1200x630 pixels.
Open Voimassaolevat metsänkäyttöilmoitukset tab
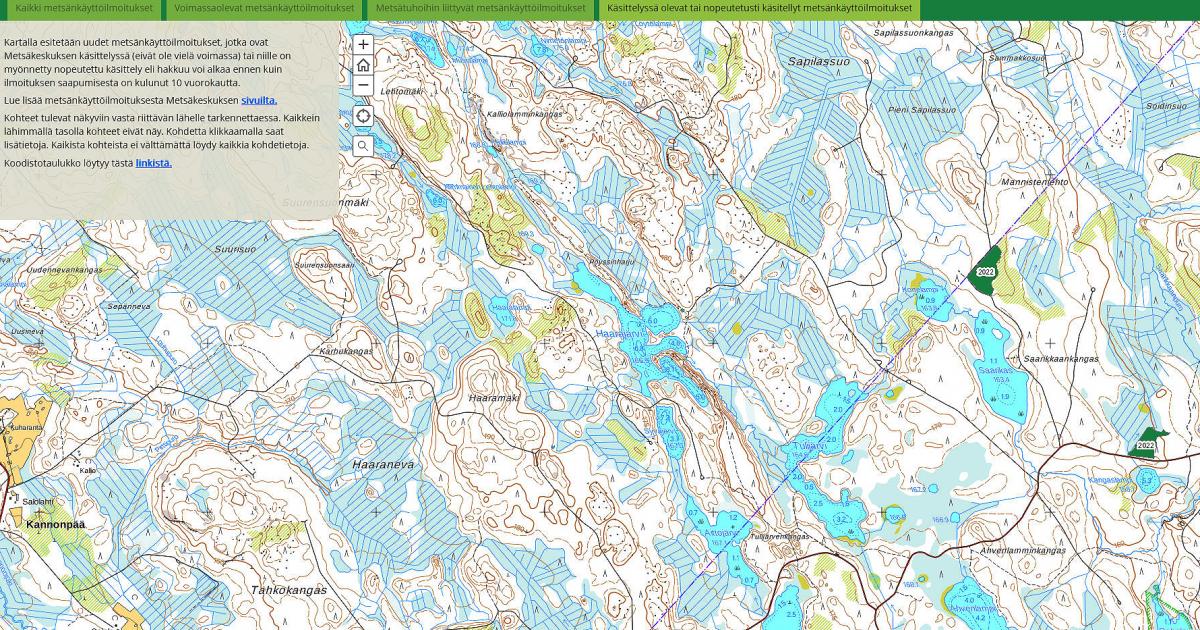point(264,8)
